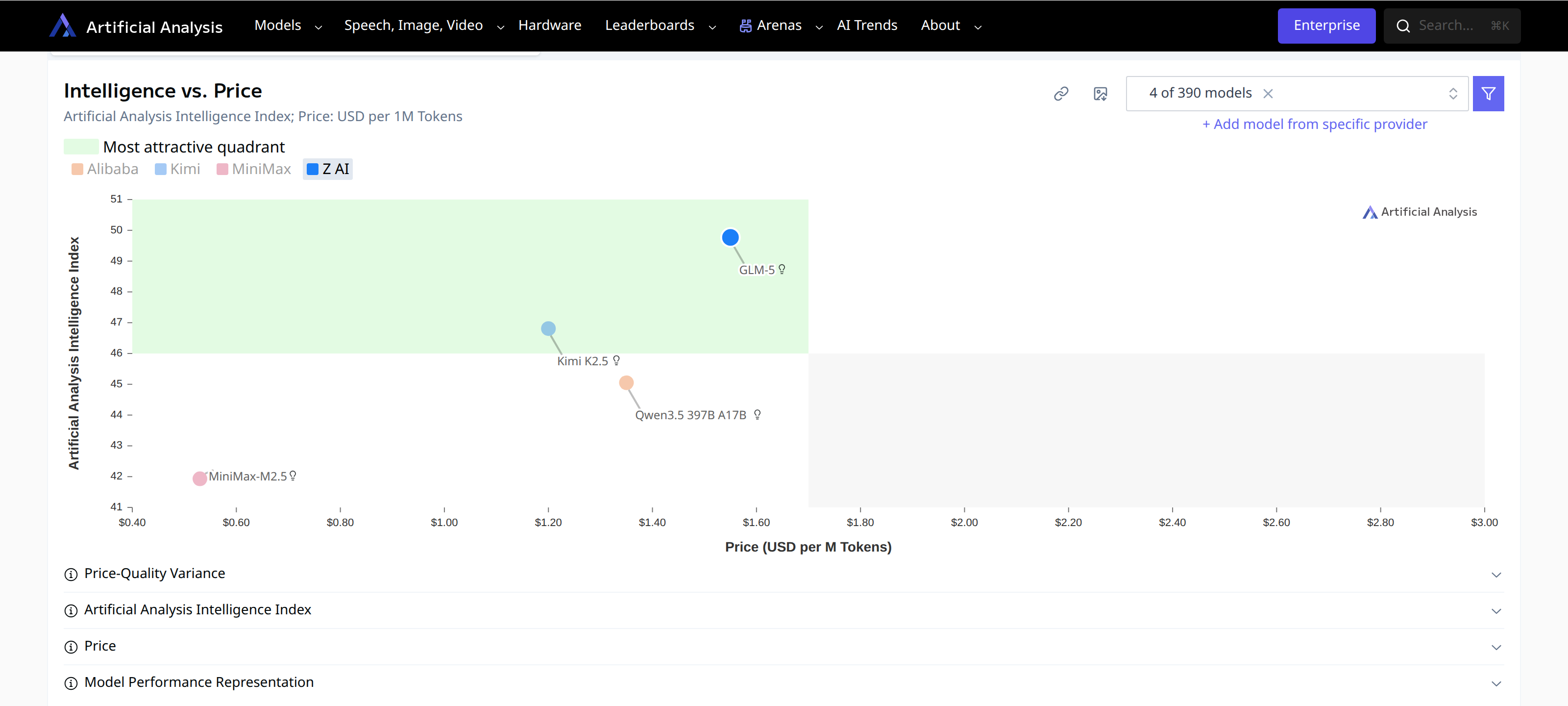The height and width of the screenshot is (706, 1568).
Task: Click the Z AI blue color swatch
Action: 312,169
